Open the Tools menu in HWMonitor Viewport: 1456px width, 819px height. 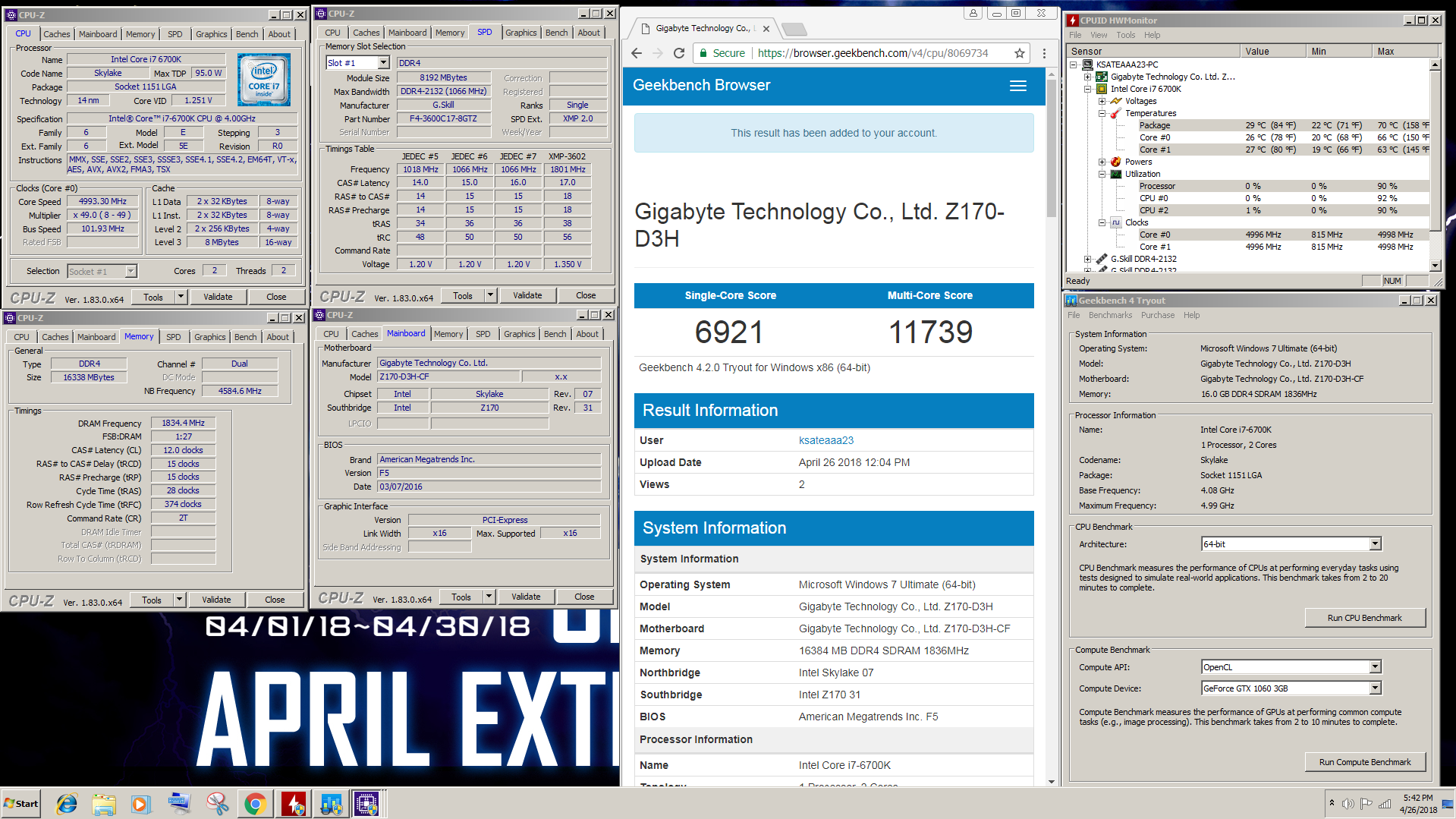[1126, 35]
